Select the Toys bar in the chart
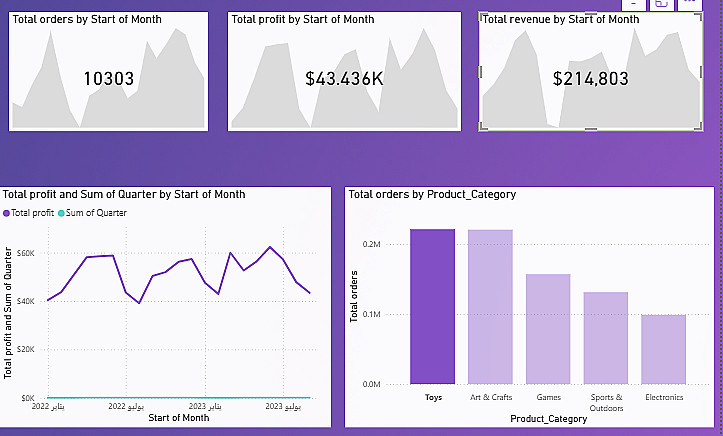 [x=432, y=306]
